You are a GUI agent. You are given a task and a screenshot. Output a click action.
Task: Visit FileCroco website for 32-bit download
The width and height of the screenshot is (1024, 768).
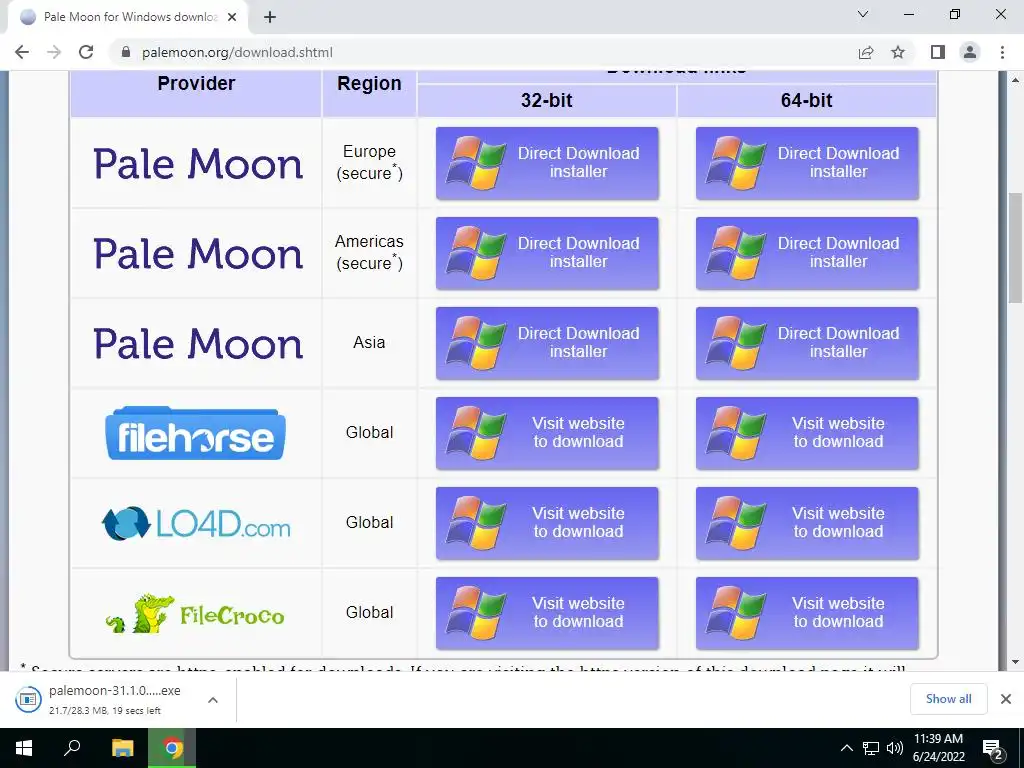[x=547, y=613]
